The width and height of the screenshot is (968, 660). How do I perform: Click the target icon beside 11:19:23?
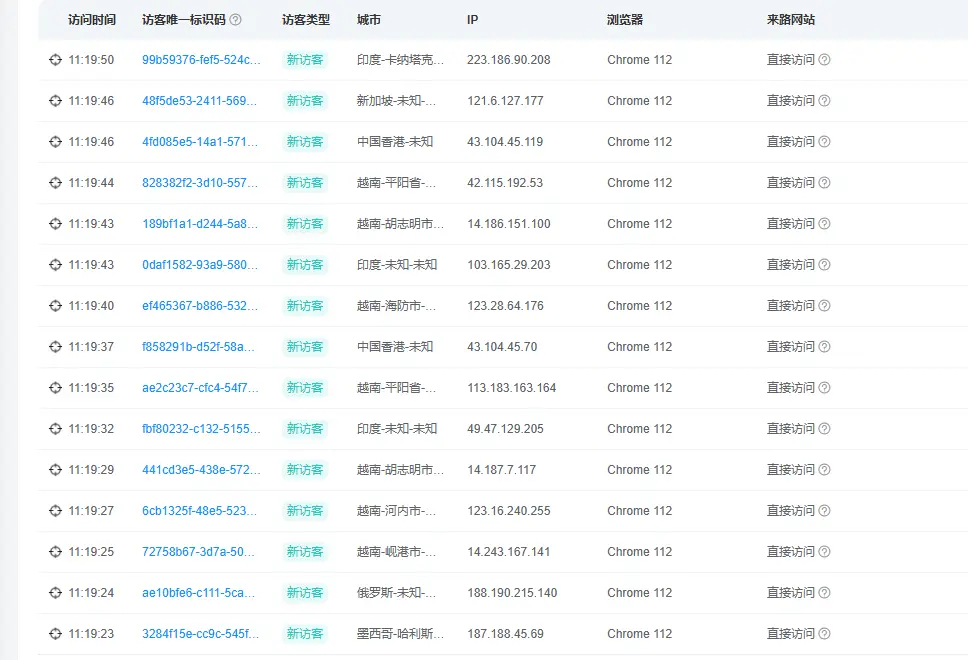(56, 633)
